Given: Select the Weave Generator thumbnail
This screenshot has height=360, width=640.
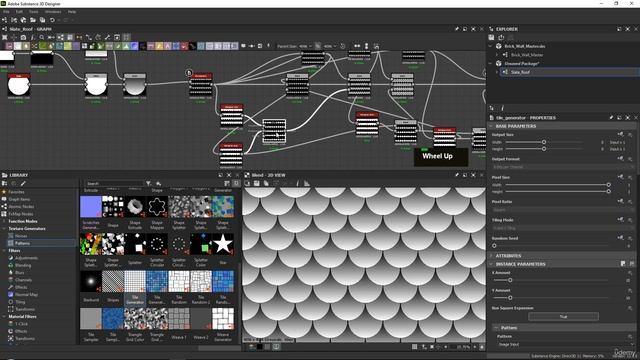Looking at the screenshot, I should (223, 319).
